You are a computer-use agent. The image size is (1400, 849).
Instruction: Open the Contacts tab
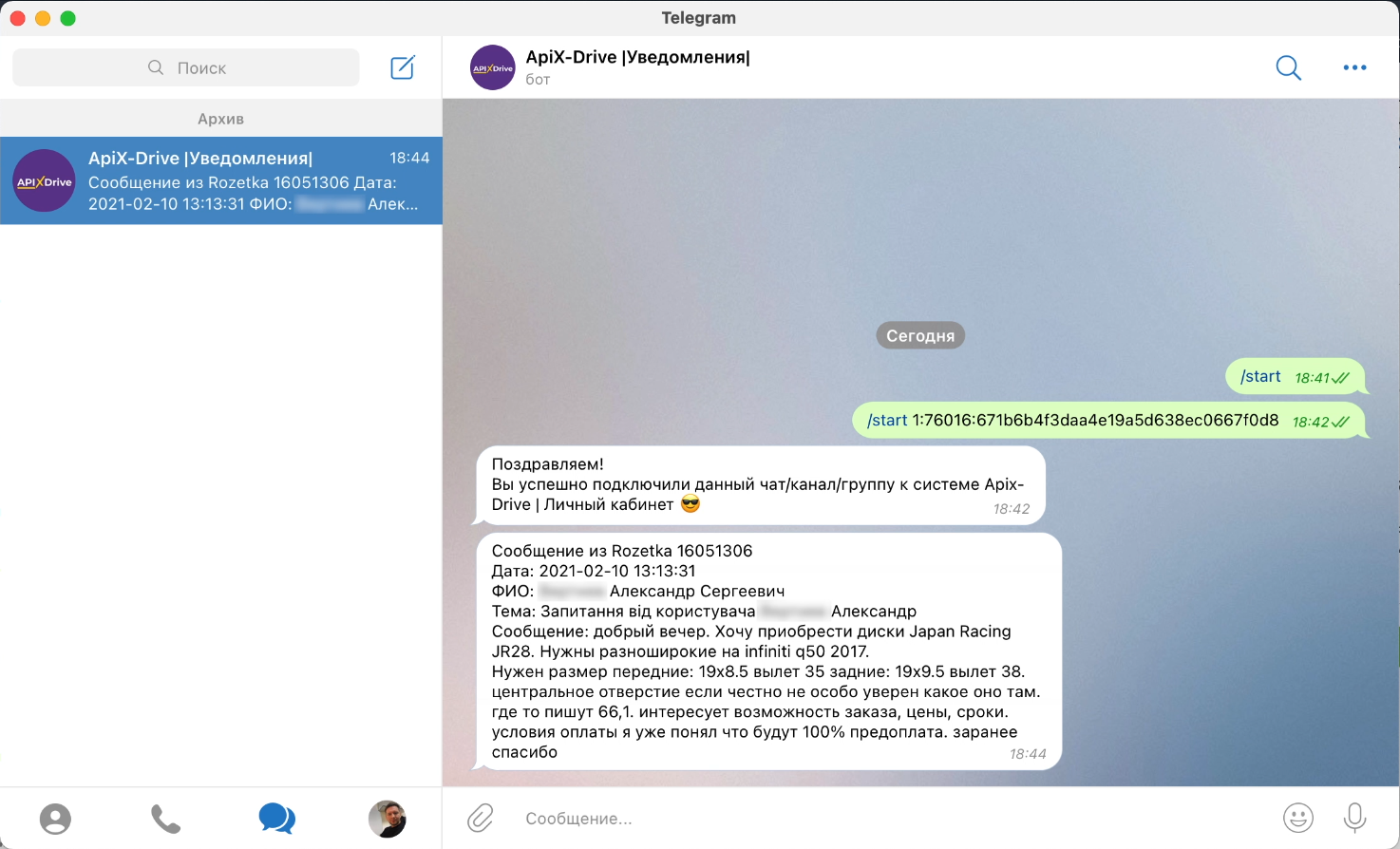click(55, 819)
